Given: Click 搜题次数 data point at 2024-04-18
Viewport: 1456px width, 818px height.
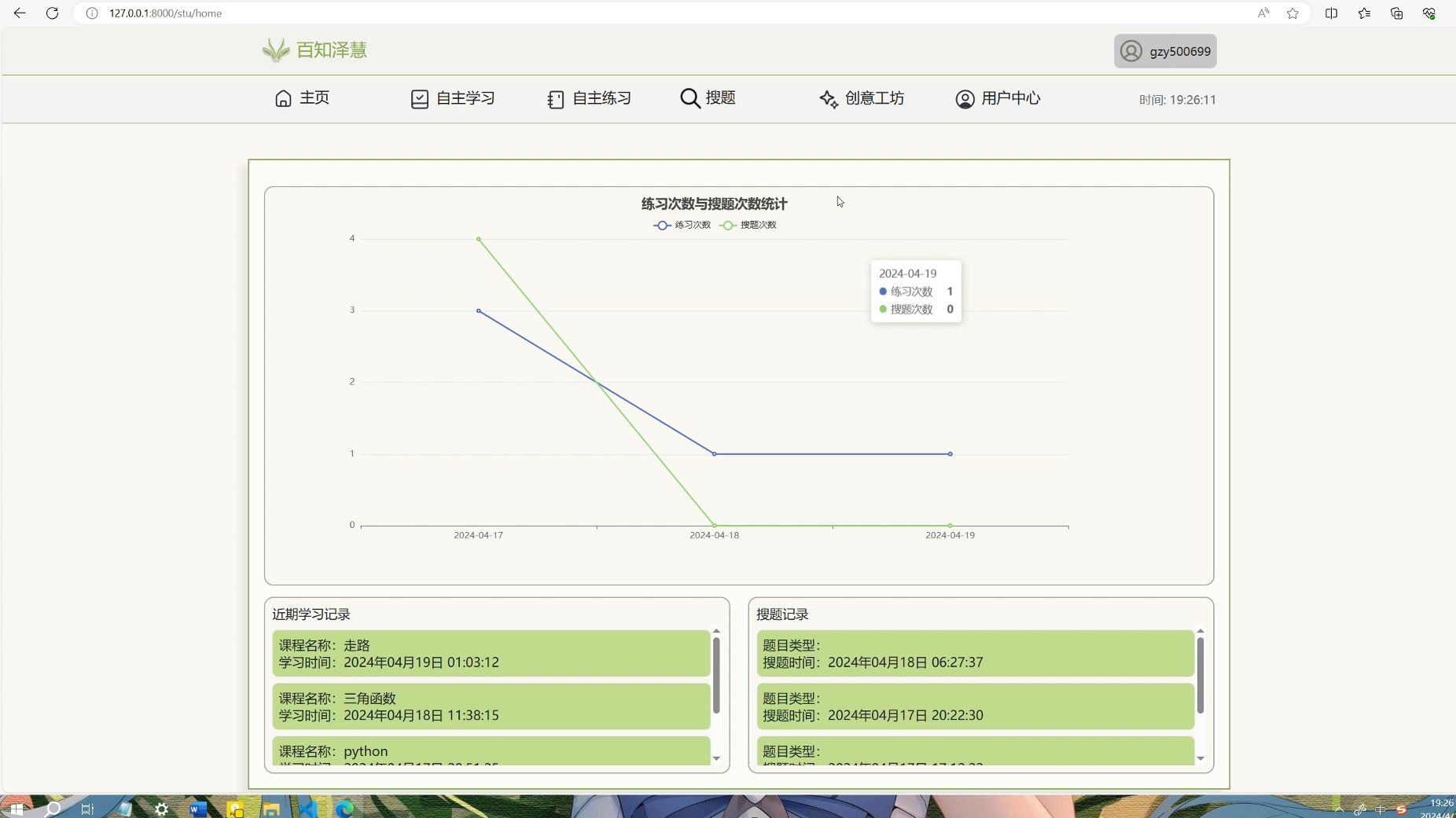Looking at the screenshot, I should [715, 526].
